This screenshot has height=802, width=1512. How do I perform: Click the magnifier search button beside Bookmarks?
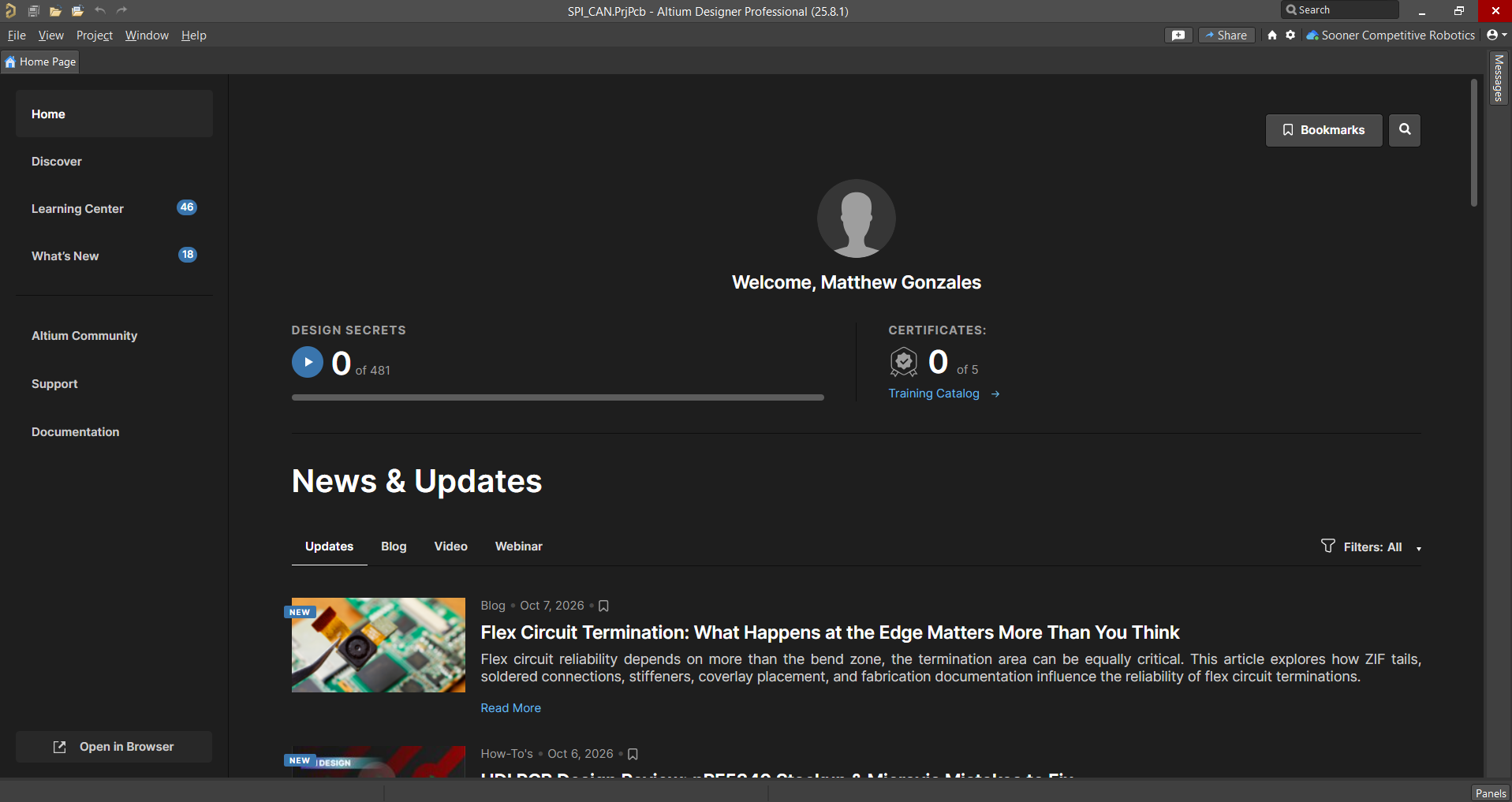coord(1405,130)
